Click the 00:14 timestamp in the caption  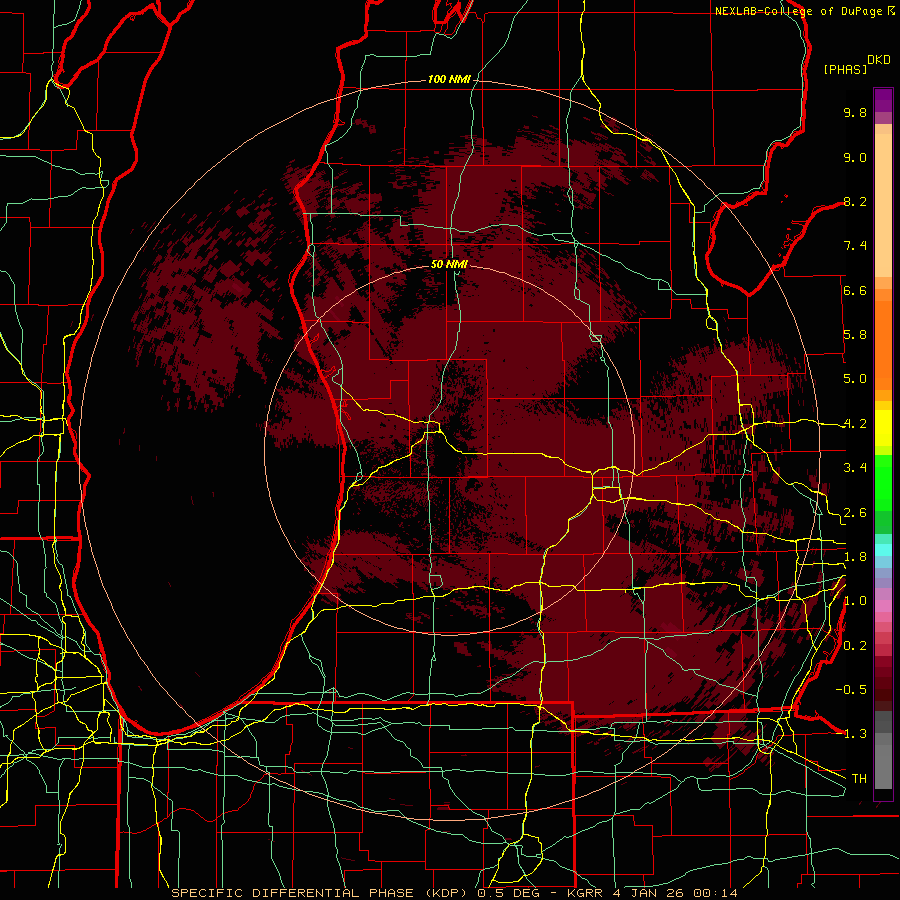715,893
